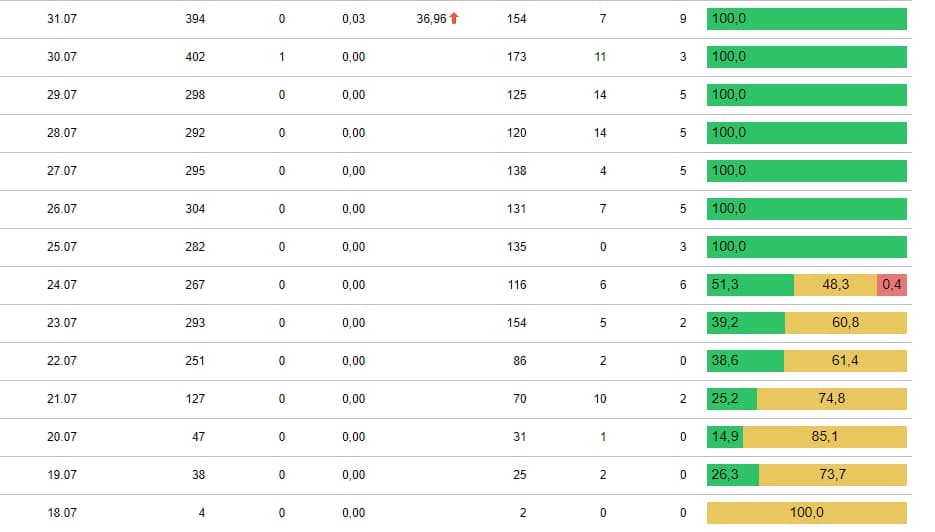Screen dimensions: 935x532
Task: Select the 25.07 date cell
Action: [x=62, y=246]
